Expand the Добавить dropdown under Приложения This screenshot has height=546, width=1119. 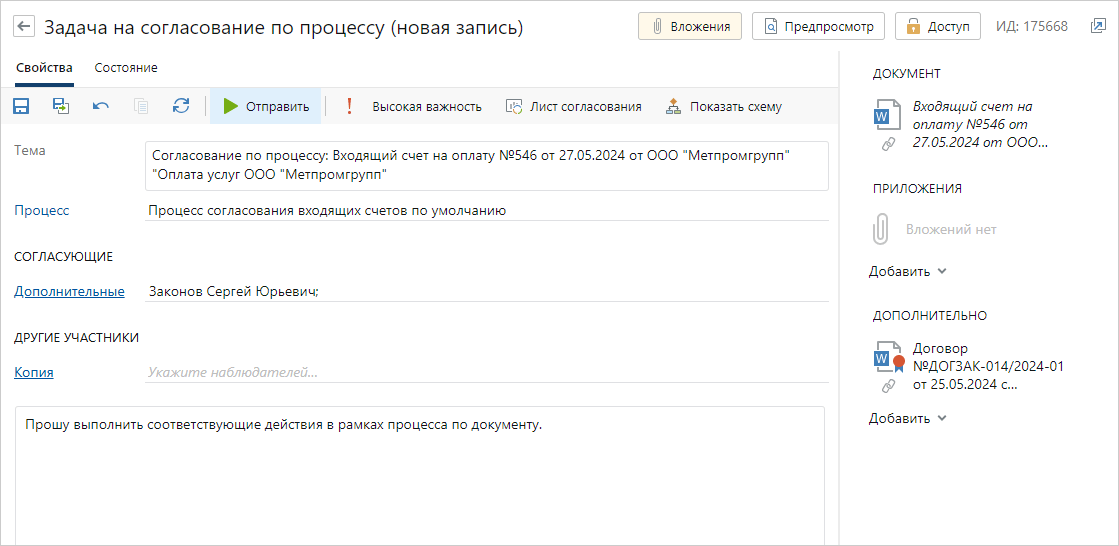pos(907,271)
